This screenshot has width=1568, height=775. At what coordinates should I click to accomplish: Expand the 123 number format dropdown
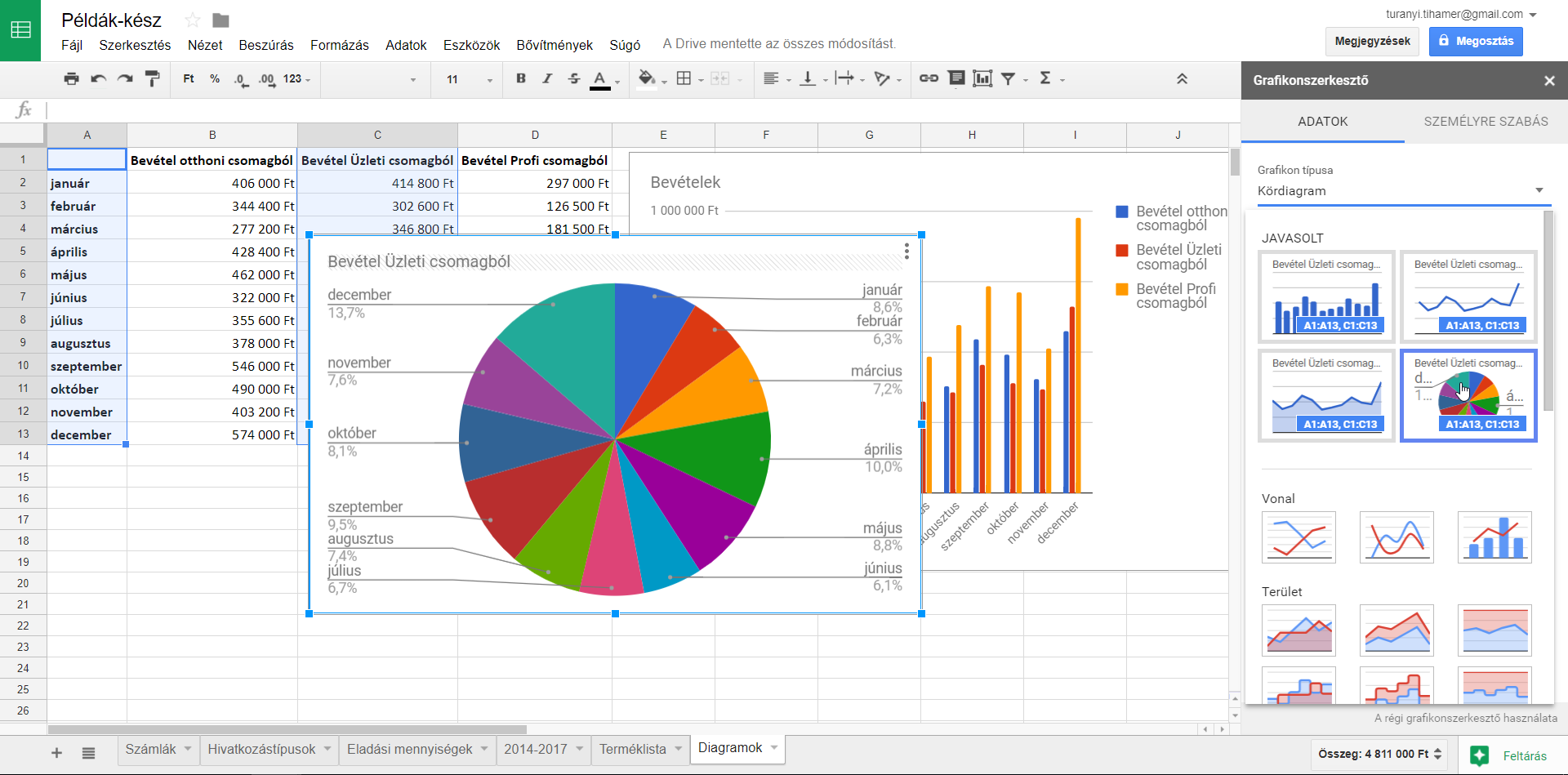296,79
